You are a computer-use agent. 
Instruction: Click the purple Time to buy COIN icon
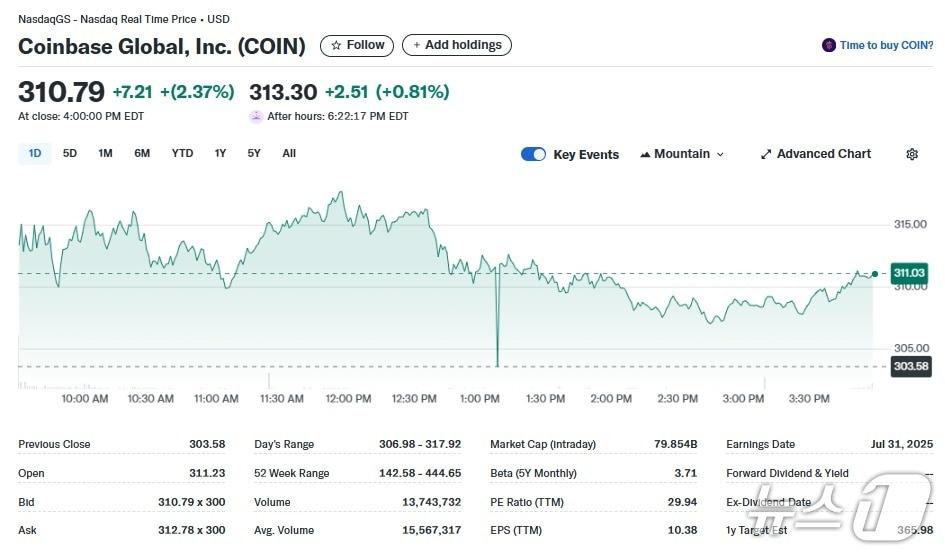coord(828,45)
